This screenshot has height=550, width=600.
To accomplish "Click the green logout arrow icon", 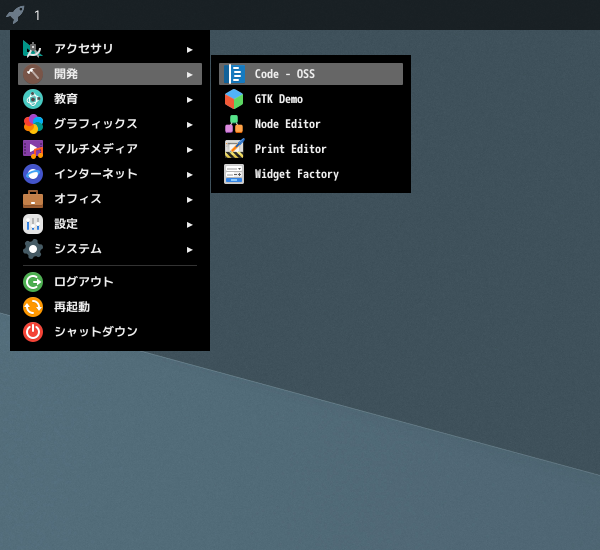I will point(33,282).
